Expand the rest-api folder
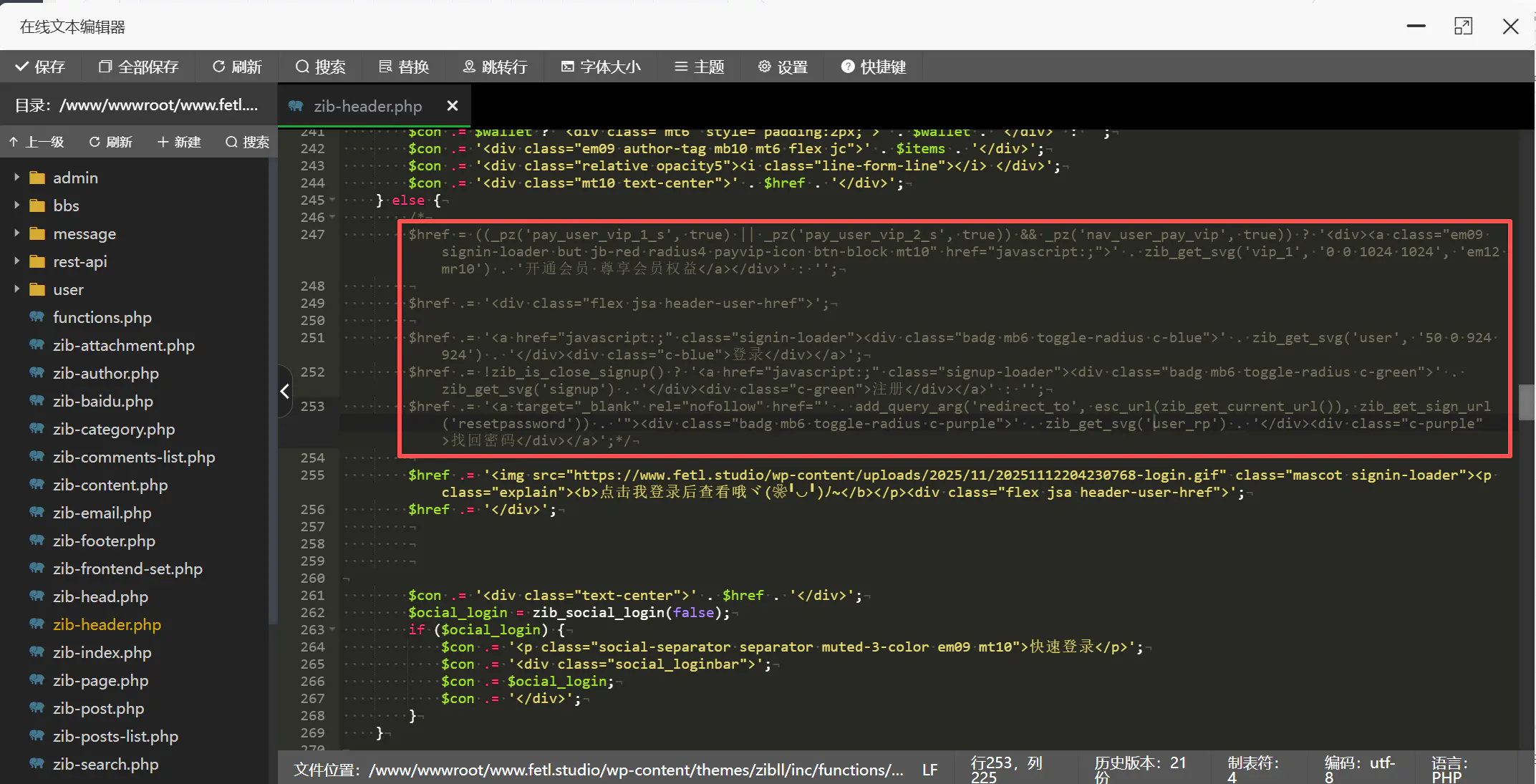This screenshot has height=784, width=1536. [x=16, y=261]
